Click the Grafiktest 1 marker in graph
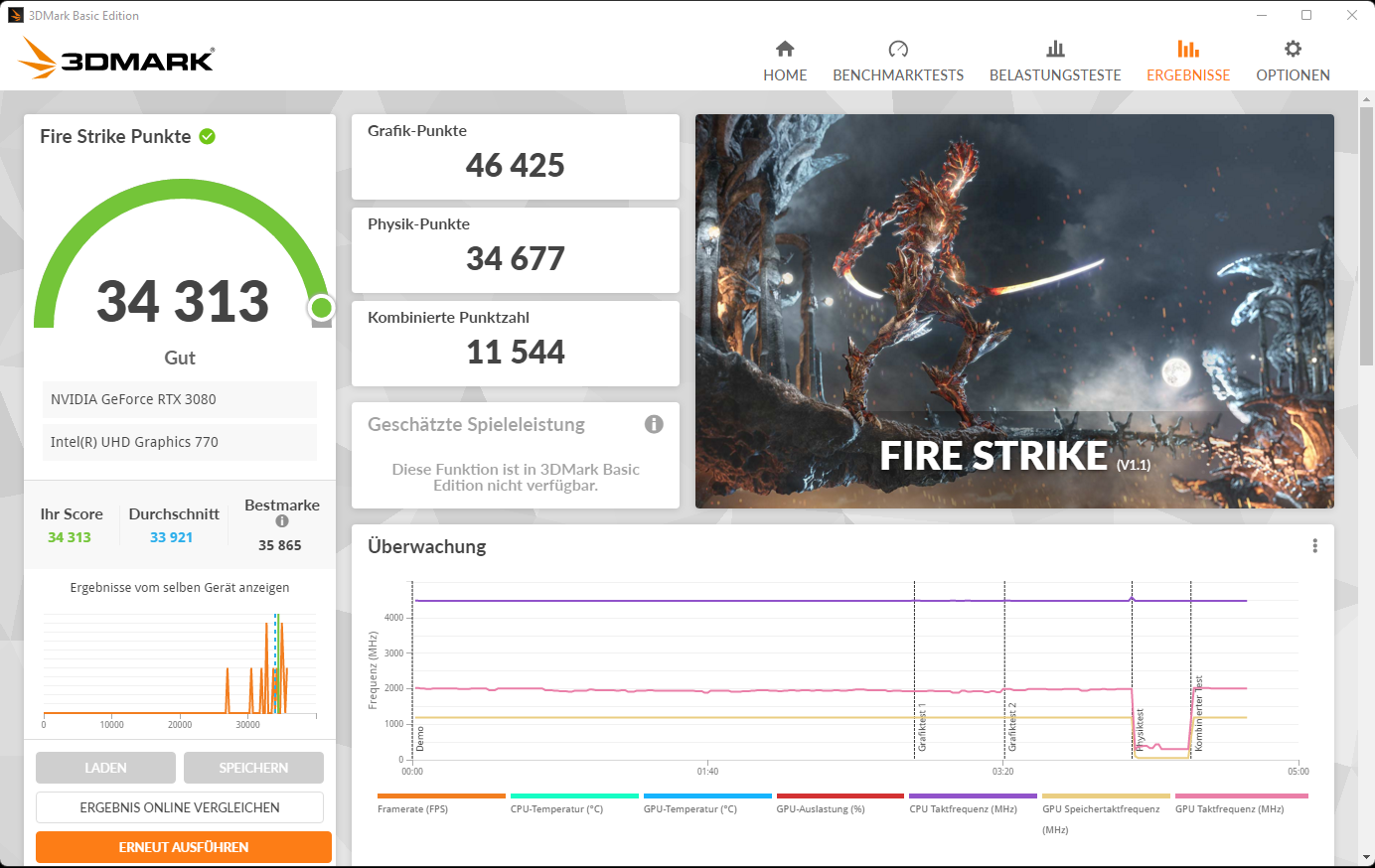Screen dimensions: 1375x868 922,728
